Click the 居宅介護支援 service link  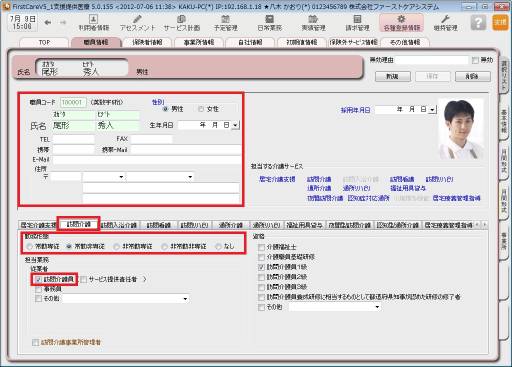[277, 179]
